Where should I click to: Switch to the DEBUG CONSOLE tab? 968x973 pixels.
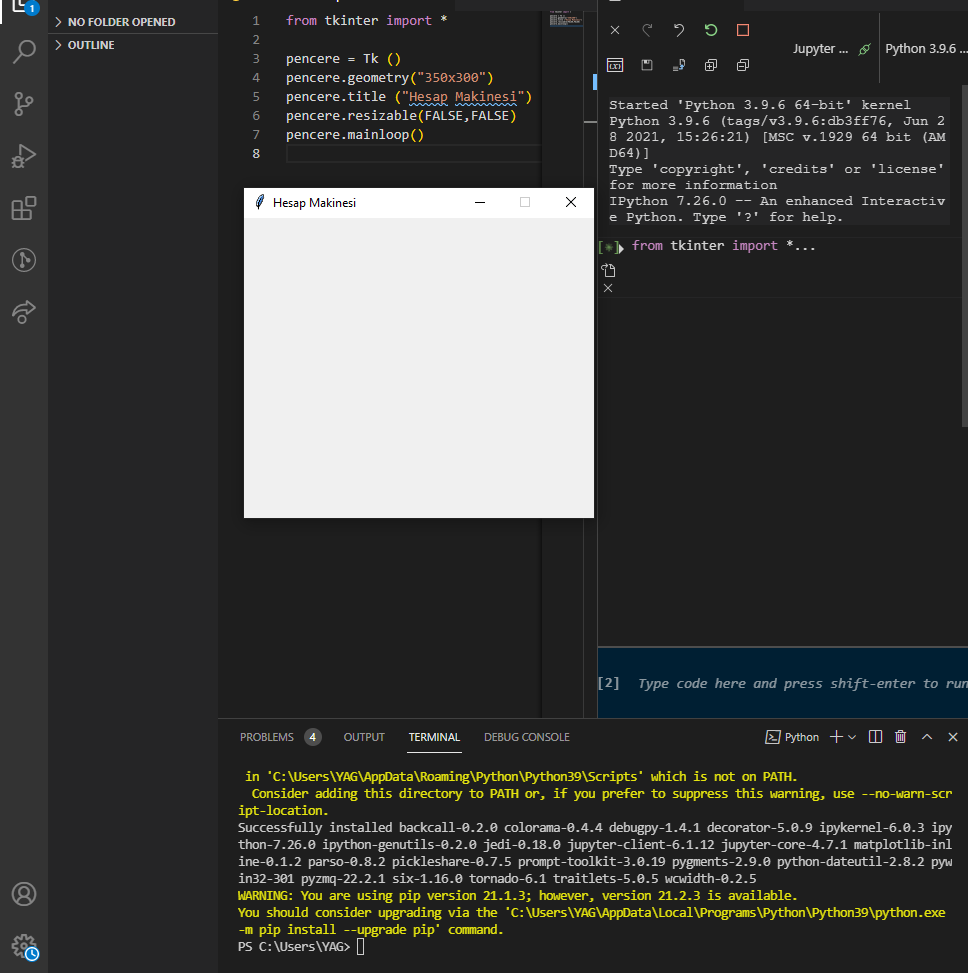[x=526, y=737]
